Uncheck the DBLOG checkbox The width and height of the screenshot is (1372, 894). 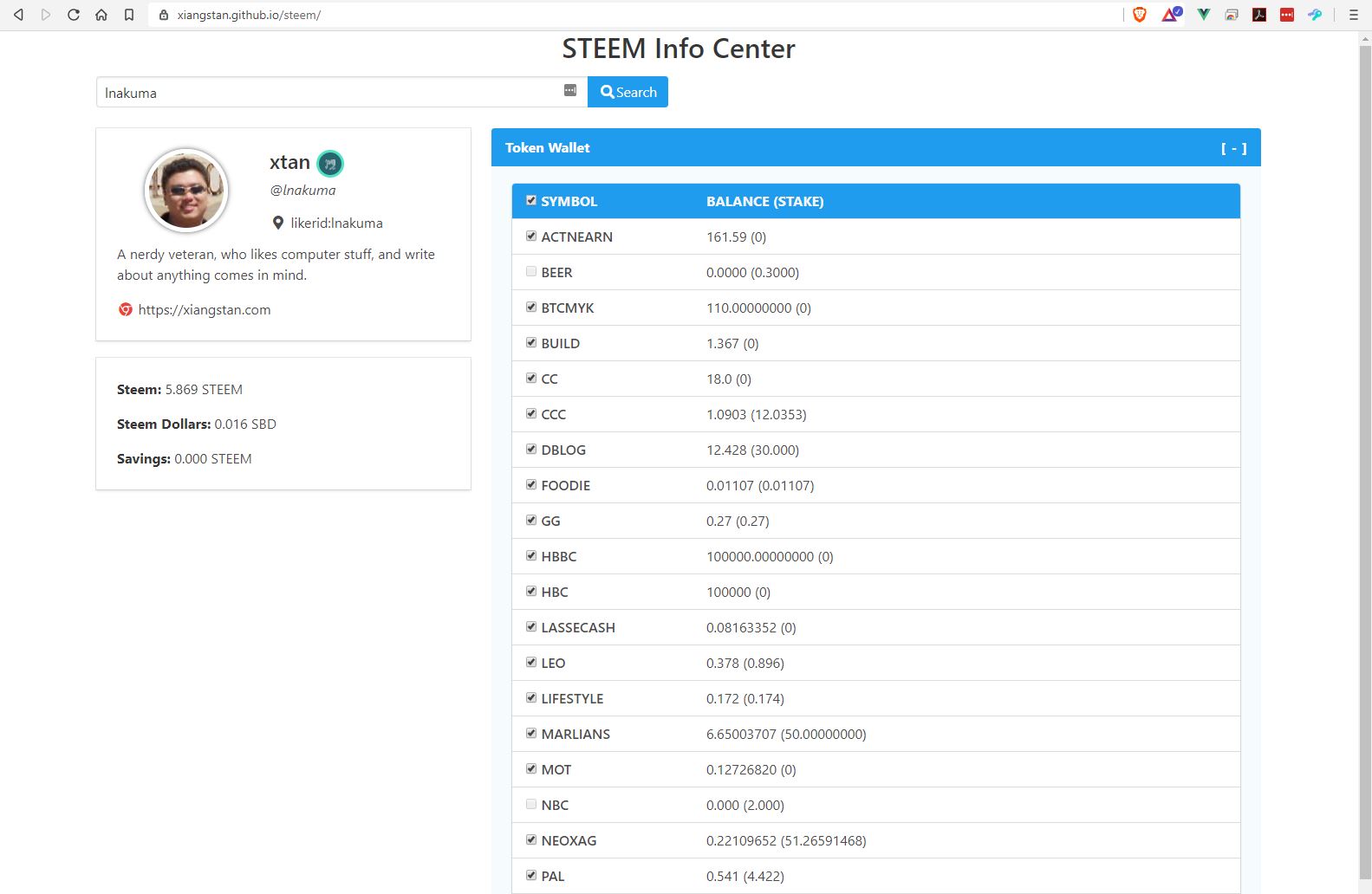tap(531, 449)
